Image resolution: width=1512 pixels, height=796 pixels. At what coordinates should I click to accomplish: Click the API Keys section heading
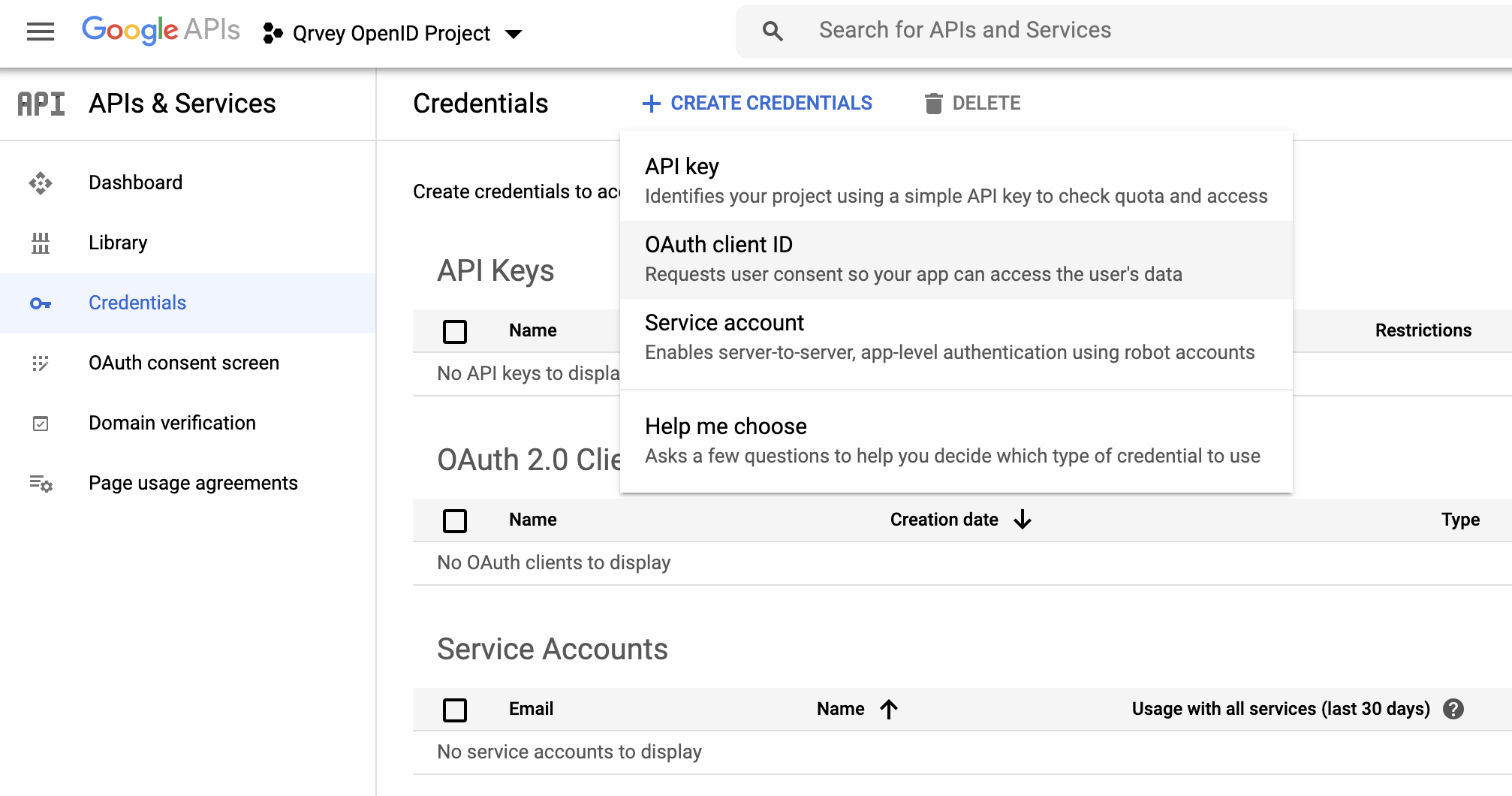coord(495,271)
